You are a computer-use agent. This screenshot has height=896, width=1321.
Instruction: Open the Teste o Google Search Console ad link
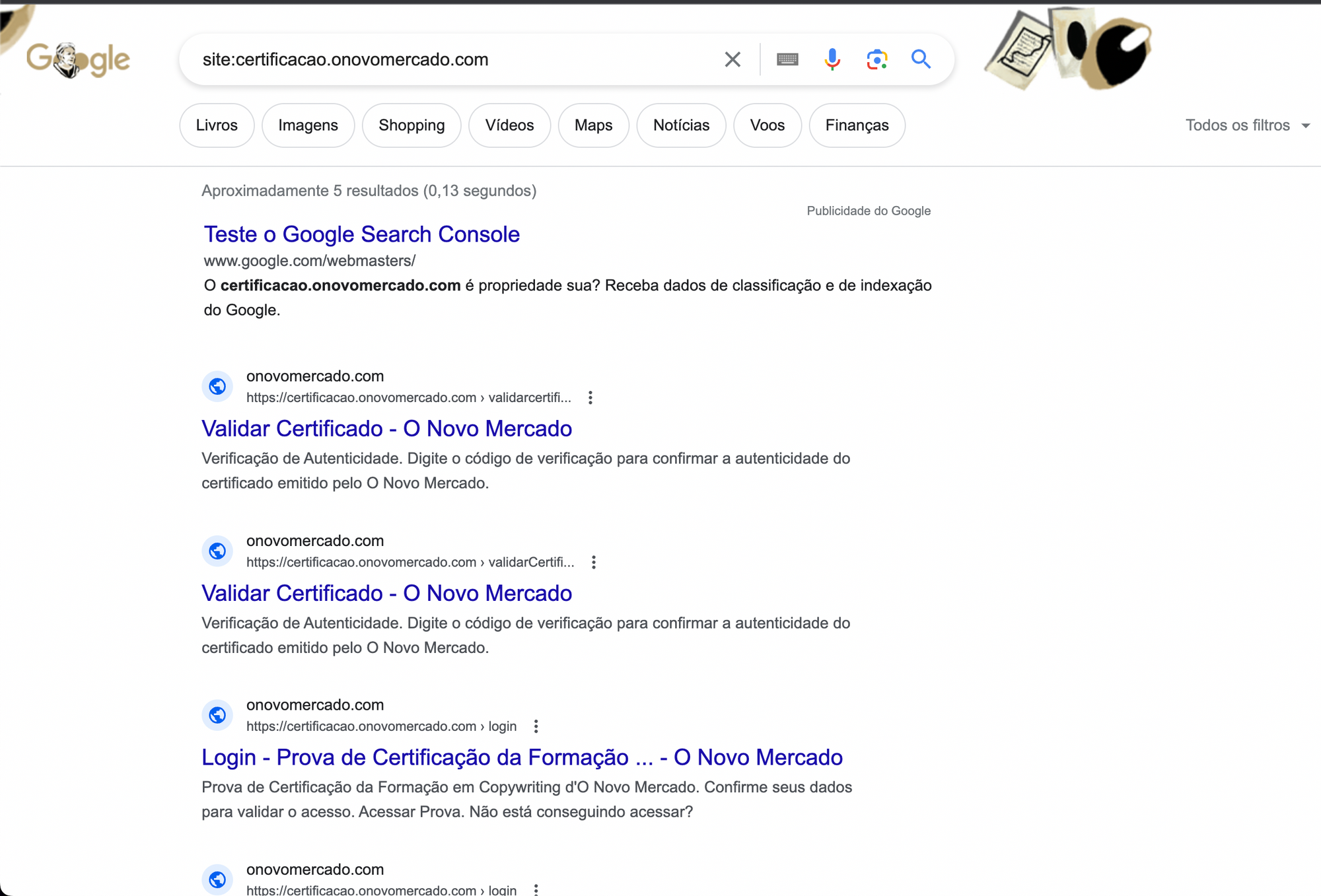click(361, 234)
